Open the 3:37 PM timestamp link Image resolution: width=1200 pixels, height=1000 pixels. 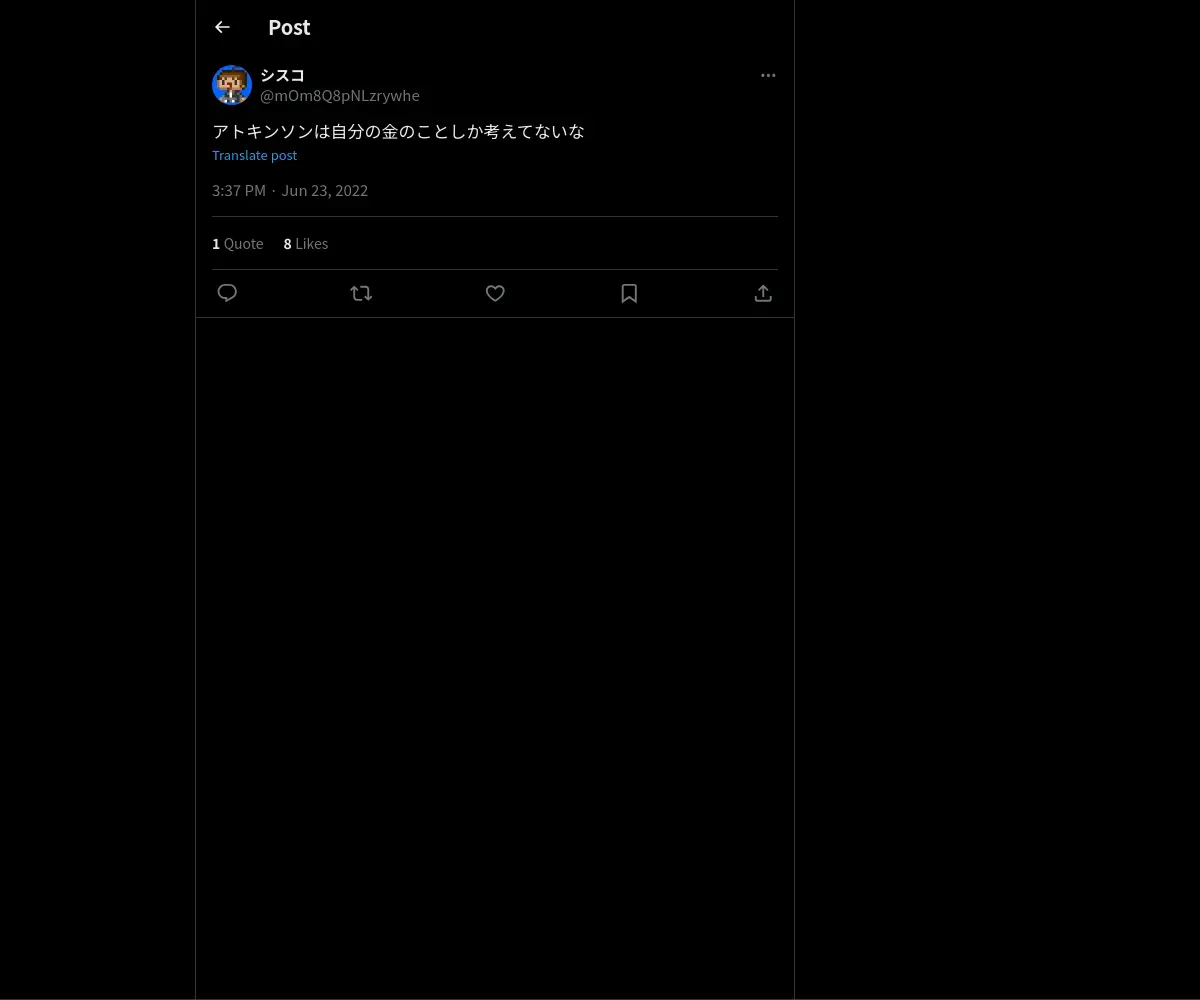239,190
